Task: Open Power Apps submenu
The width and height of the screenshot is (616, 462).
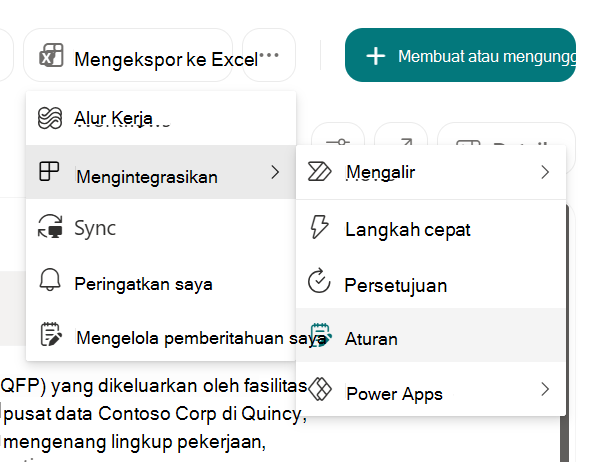Action: 431,389
